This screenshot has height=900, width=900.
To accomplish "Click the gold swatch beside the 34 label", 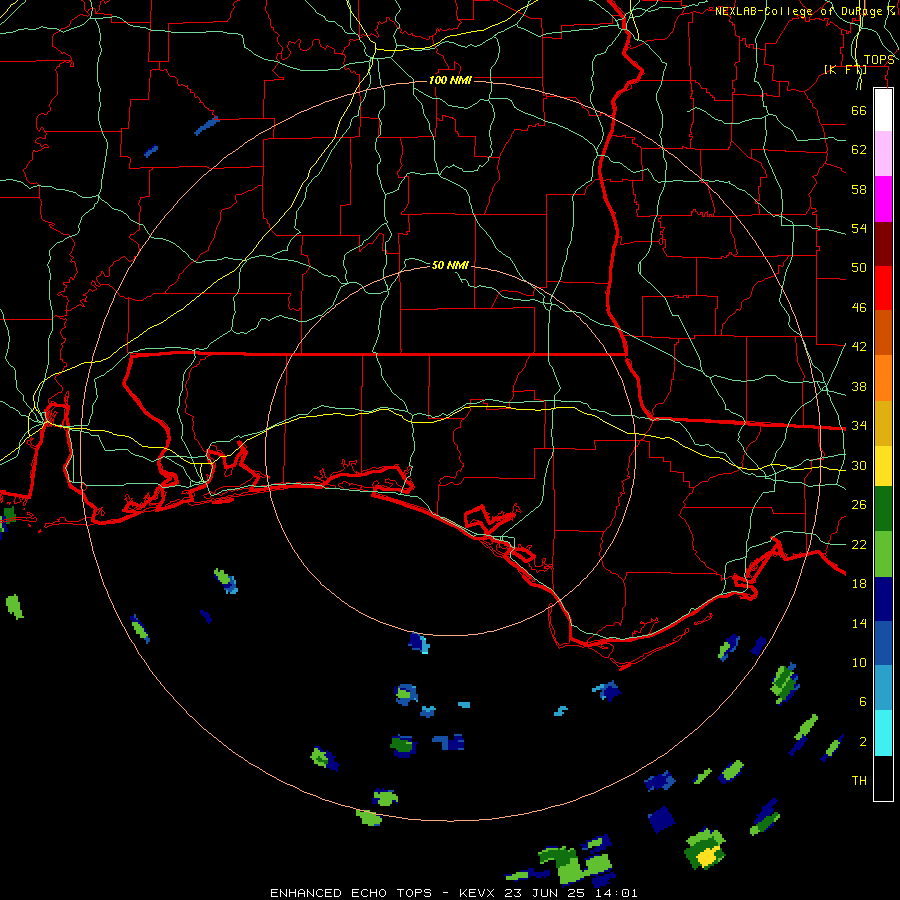I will (883, 423).
